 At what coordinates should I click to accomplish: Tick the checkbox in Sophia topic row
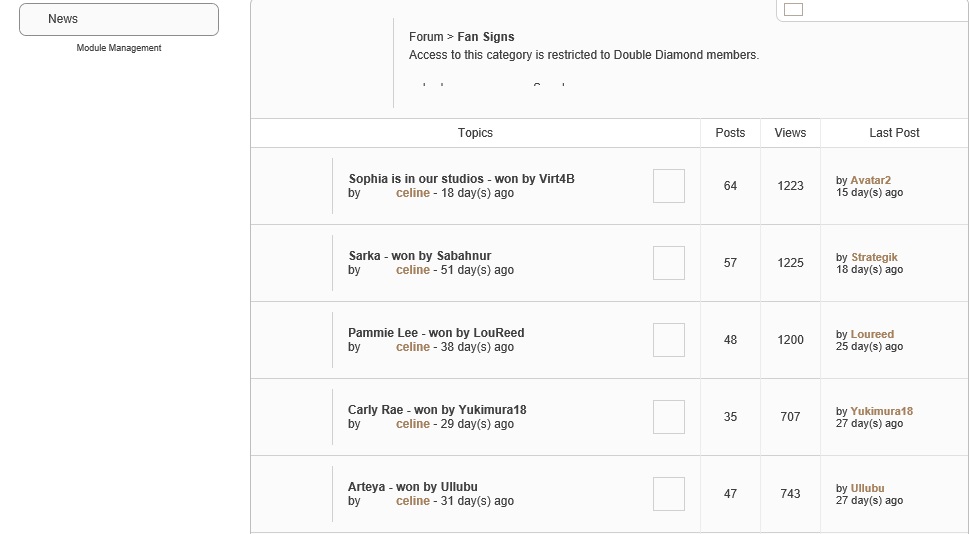point(669,186)
